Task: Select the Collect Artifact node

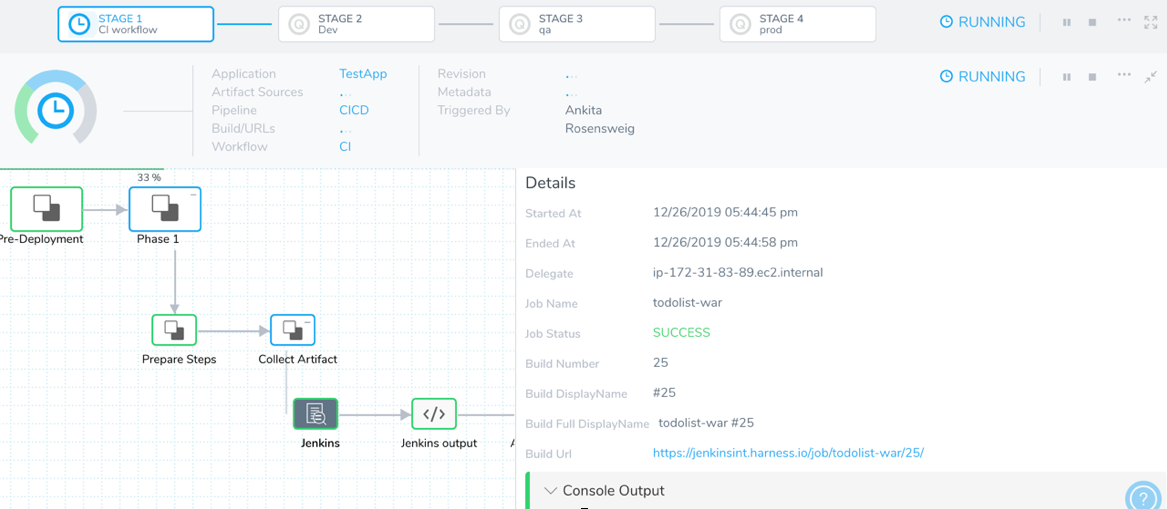Action: click(x=292, y=330)
